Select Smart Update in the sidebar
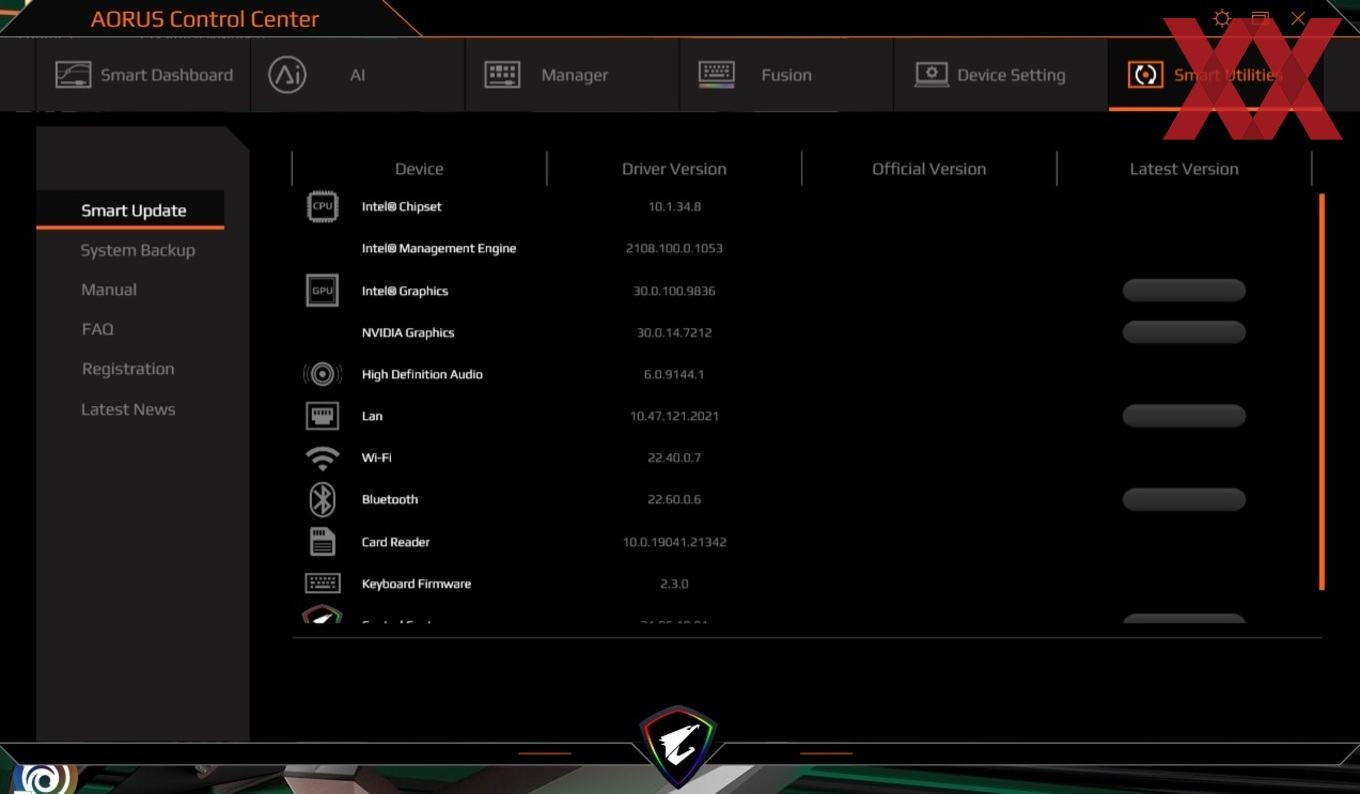1360x794 pixels. [133, 210]
